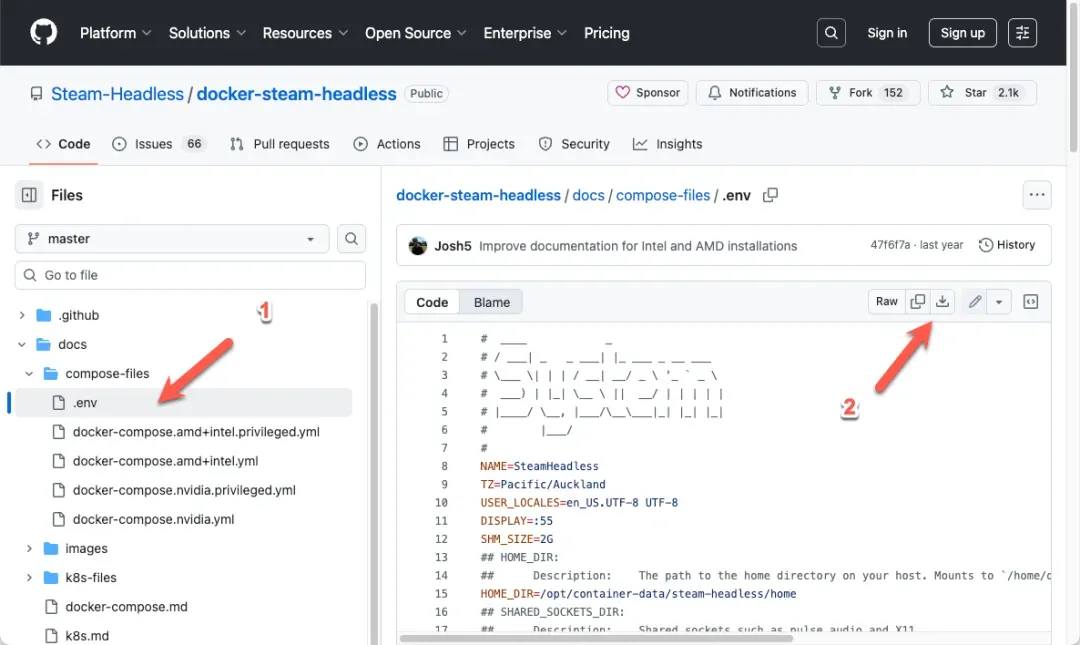Switch to the Blame view
Image resolution: width=1080 pixels, height=645 pixels.
[491, 301]
